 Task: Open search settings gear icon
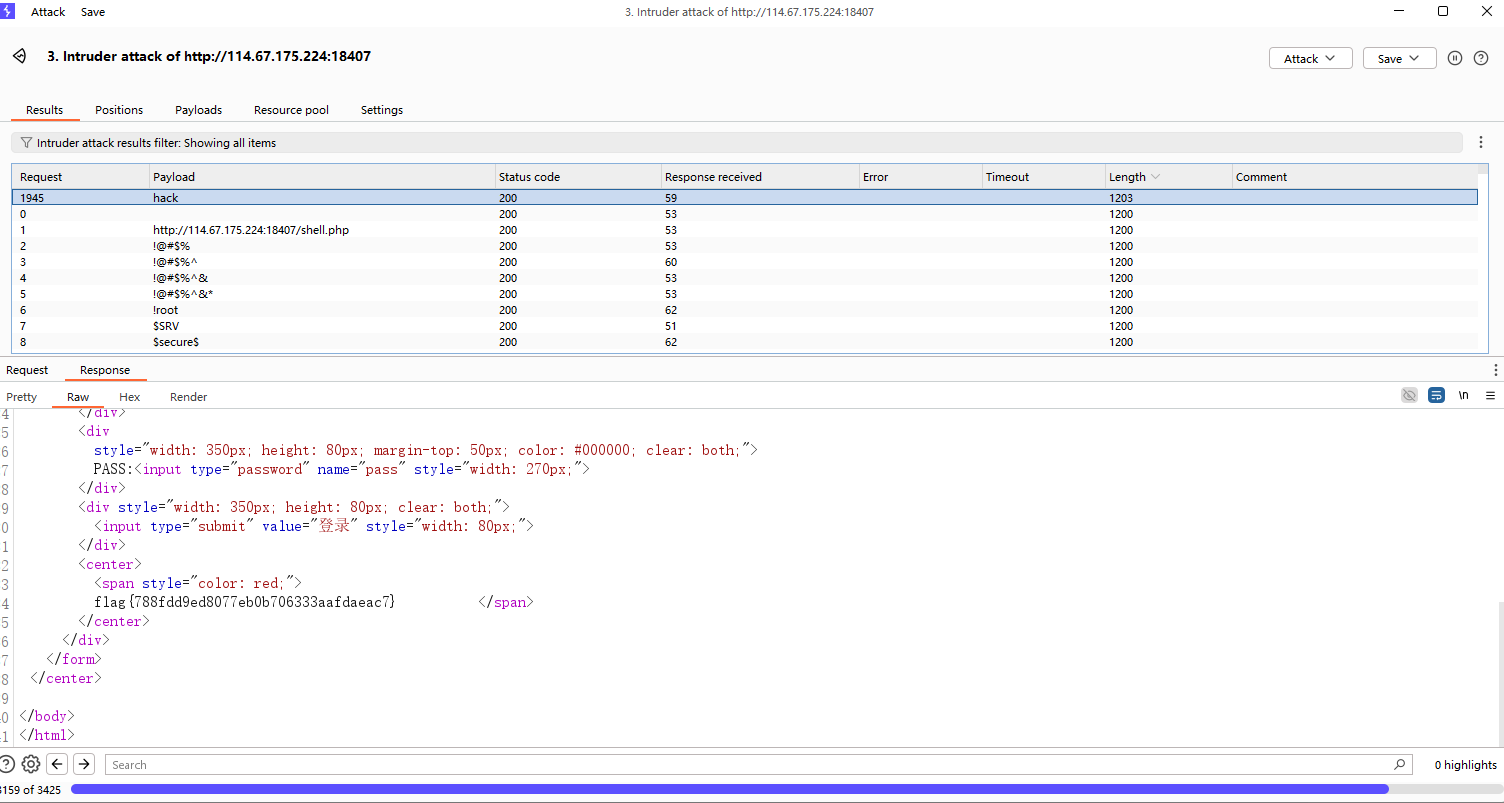click(31, 764)
